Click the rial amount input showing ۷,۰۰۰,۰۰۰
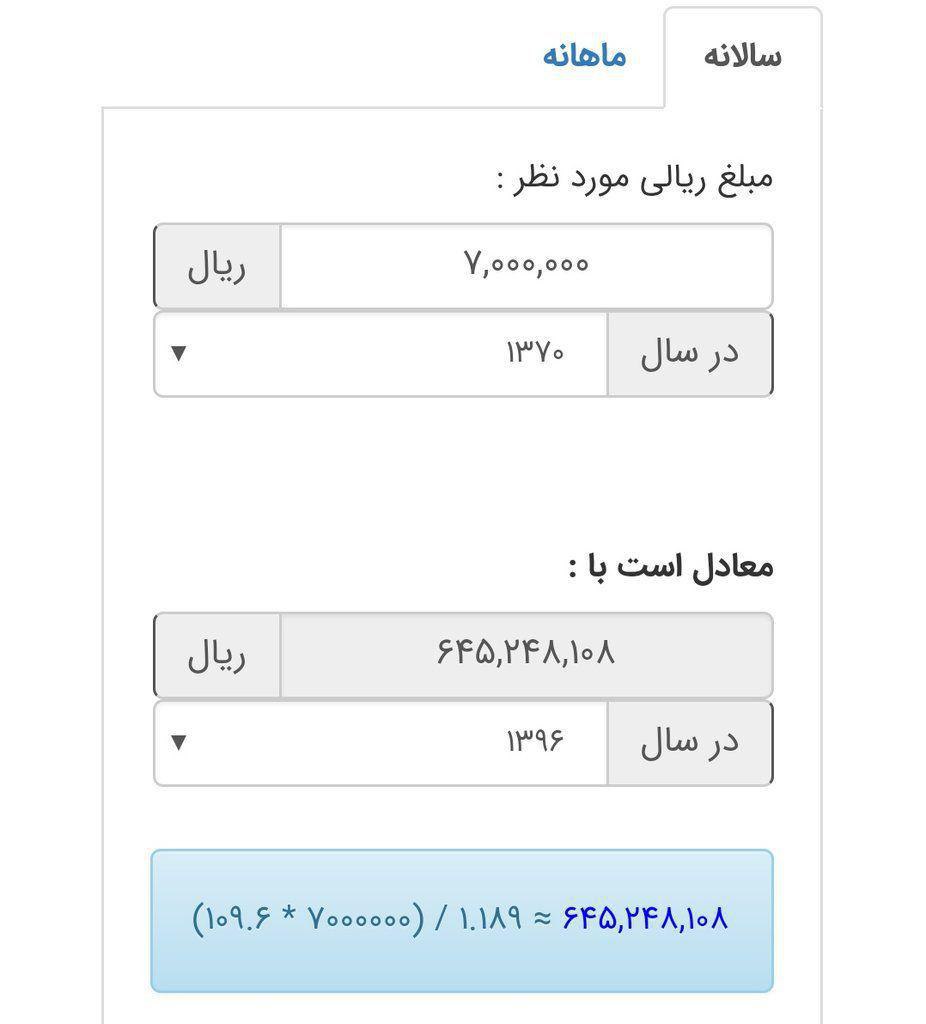This screenshot has width=926, height=1024. pyautogui.click(x=526, y=265)
